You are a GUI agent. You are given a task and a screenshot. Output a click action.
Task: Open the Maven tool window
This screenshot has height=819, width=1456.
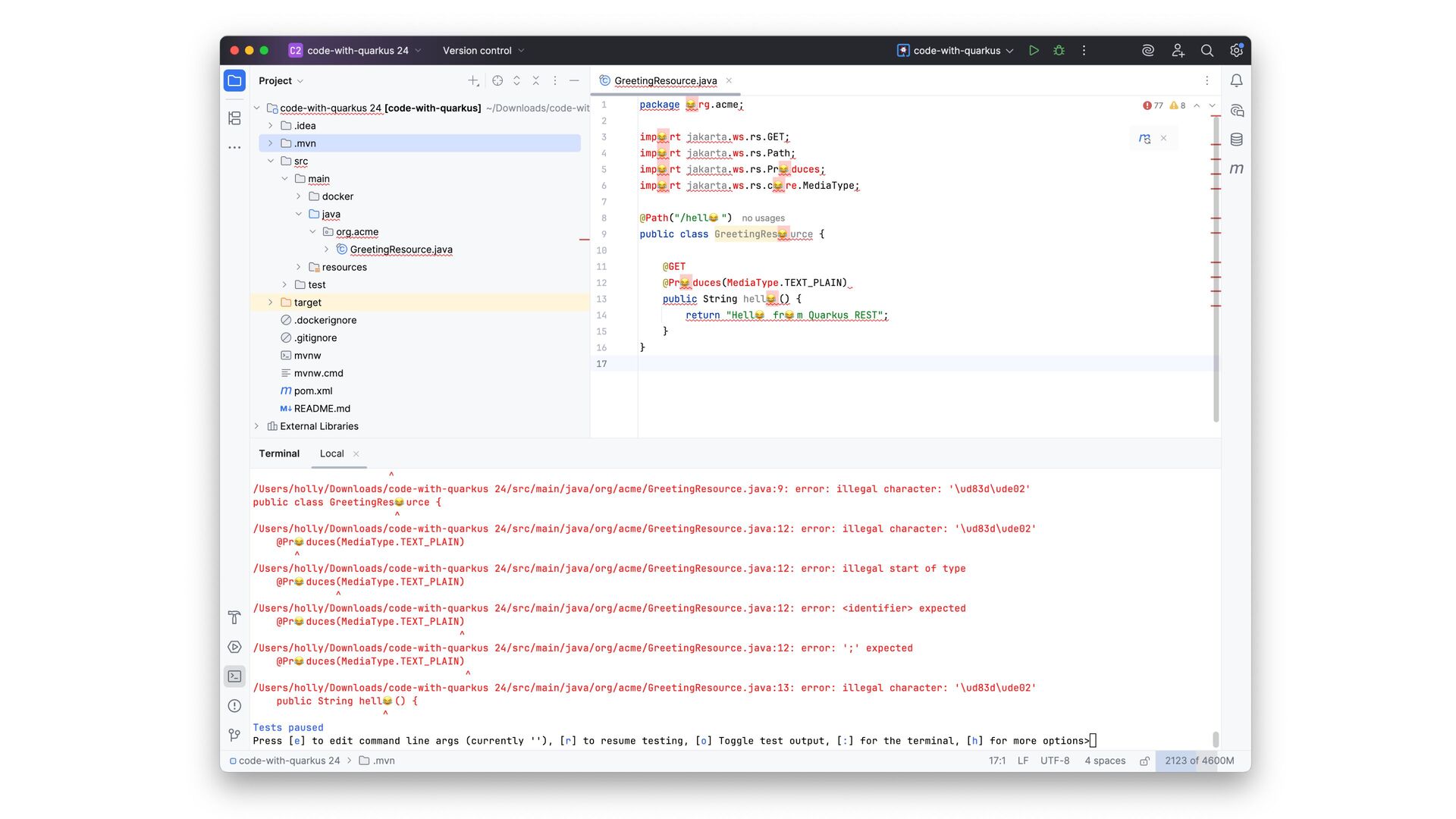pos(1236,169)
